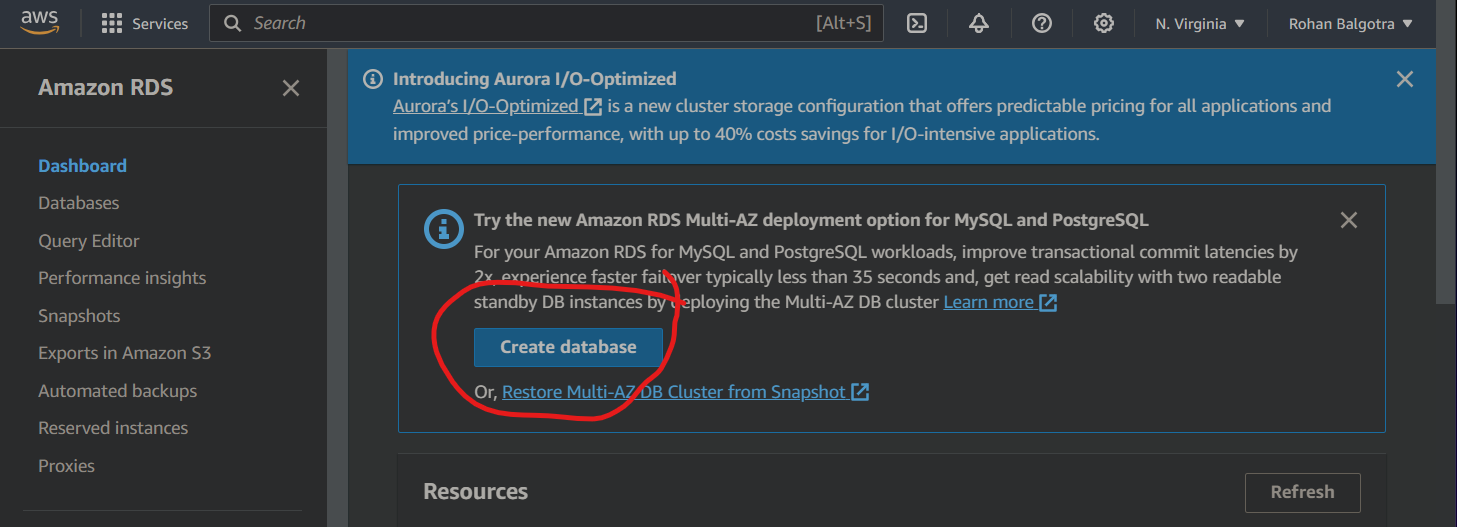Click the Amazon RDS sidebar title
This screenshot has width=1457, height=527.
[x=105, y=88]
